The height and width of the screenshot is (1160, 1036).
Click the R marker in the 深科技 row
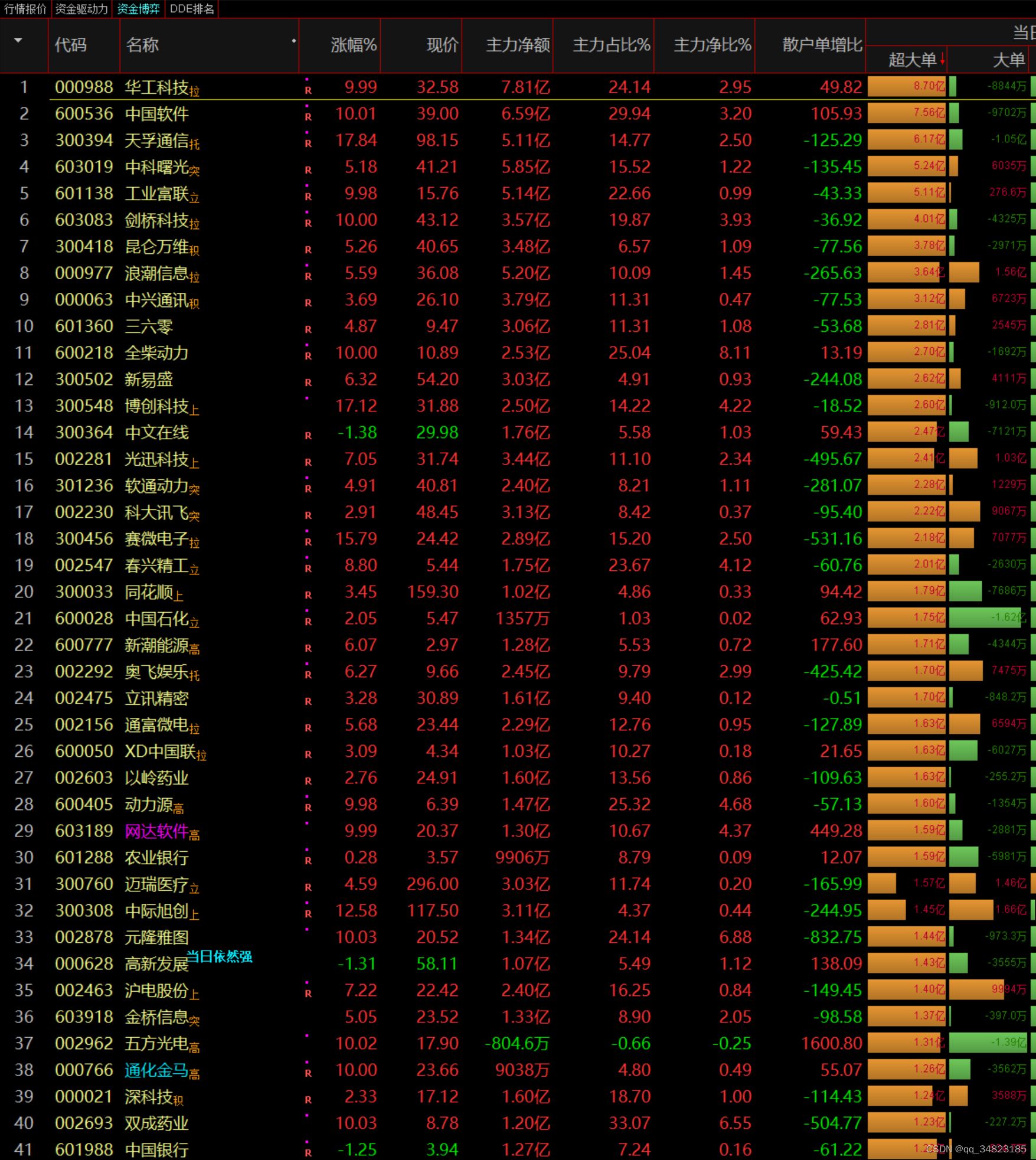[x=308, y=1100]
